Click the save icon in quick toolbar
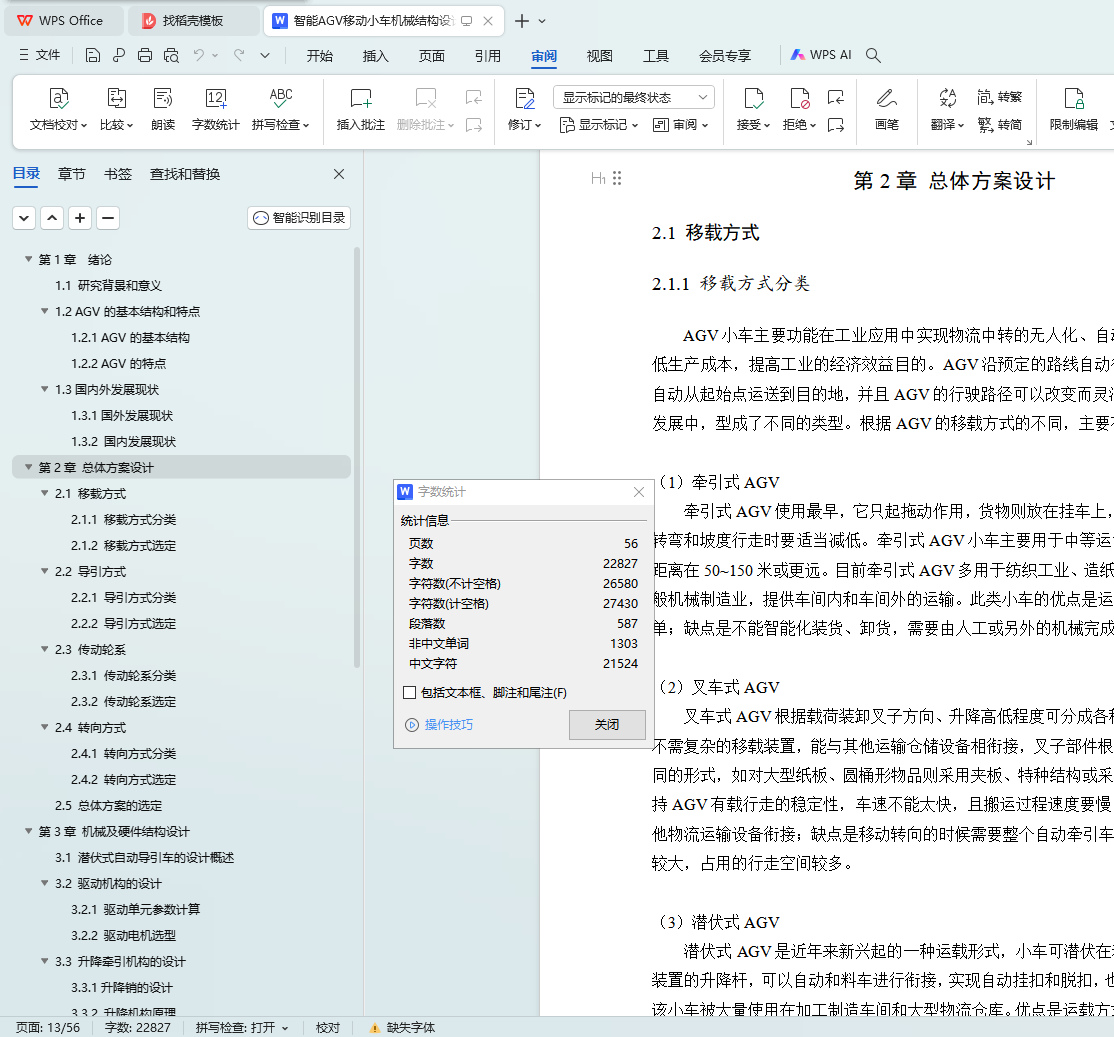 click(x=92, y=55)
